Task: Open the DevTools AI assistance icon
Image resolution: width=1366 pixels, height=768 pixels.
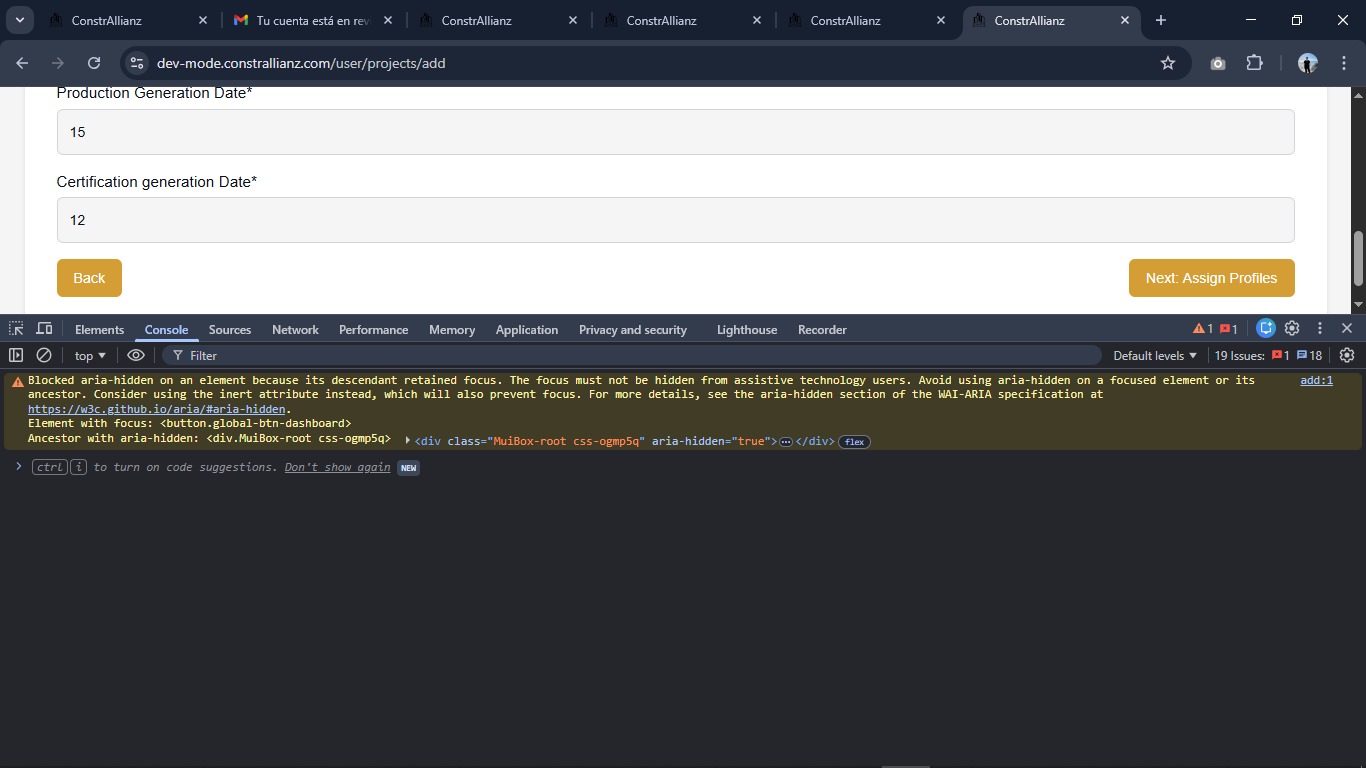Action: pos(1266,328)
